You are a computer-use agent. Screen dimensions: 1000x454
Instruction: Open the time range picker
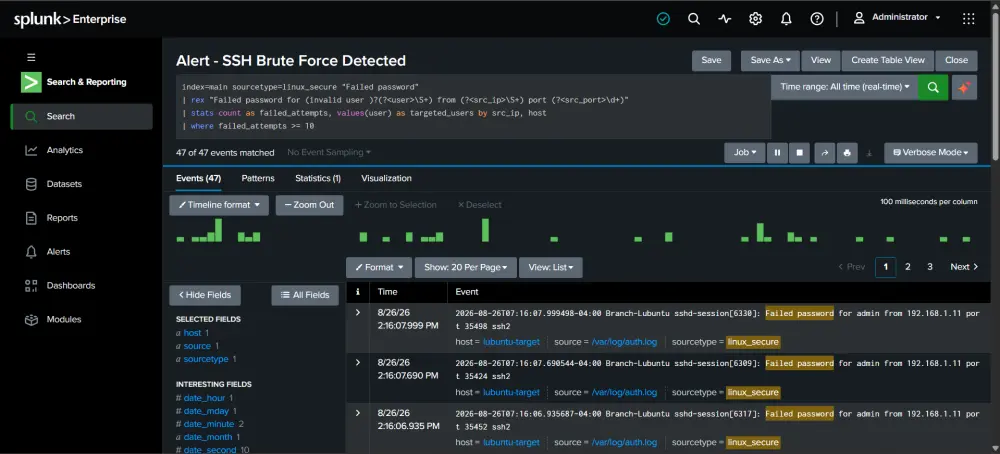click(x=844, y=87)
